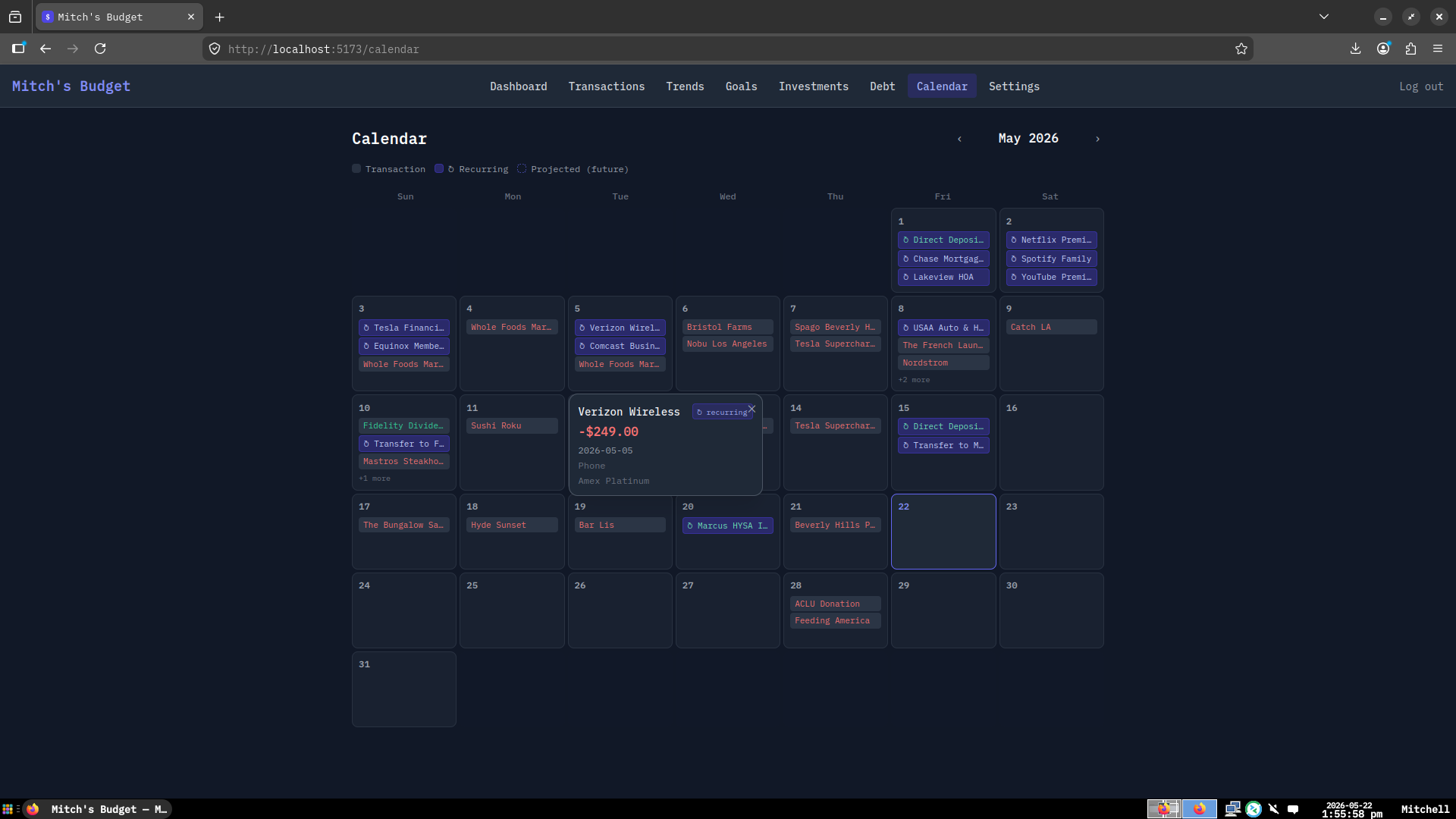Open the Investments page
Viewport: 1456px width, 819px height.
click(814, 86)
